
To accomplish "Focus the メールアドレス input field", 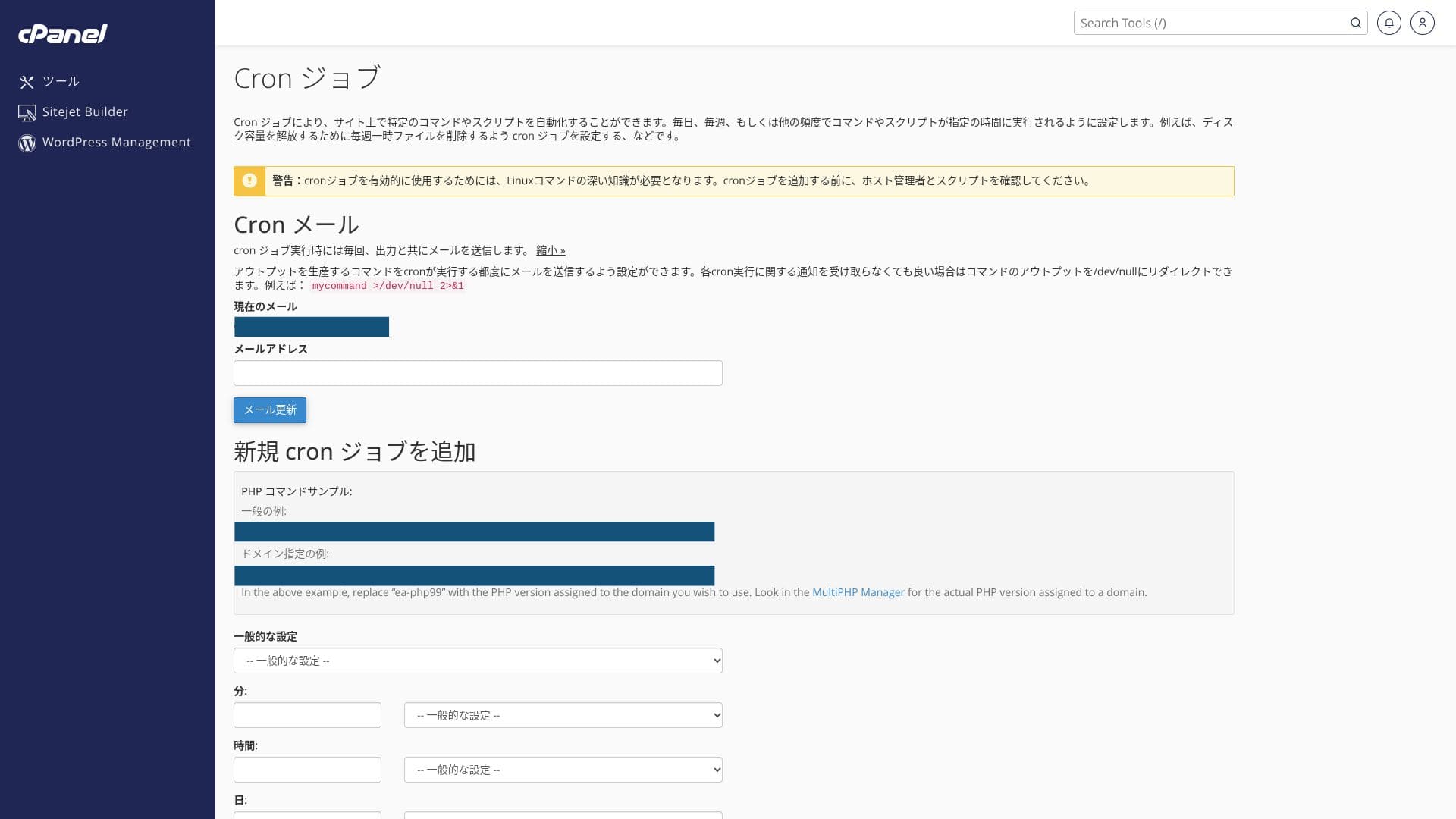I will [x=478, y=373].
